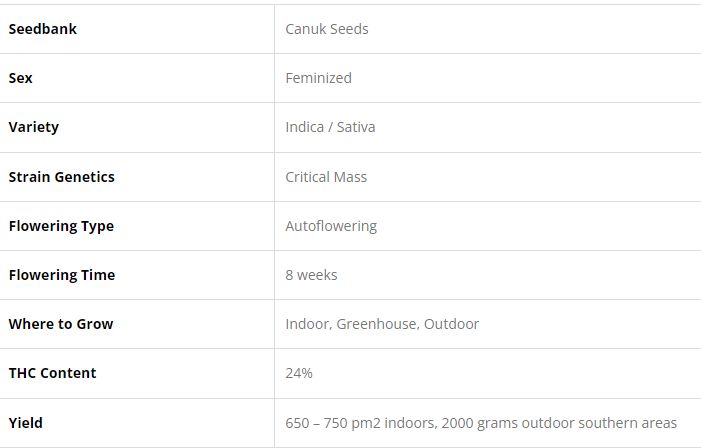Select the Flowering Type label
This screenshot has width=701, height=448.
61,226
